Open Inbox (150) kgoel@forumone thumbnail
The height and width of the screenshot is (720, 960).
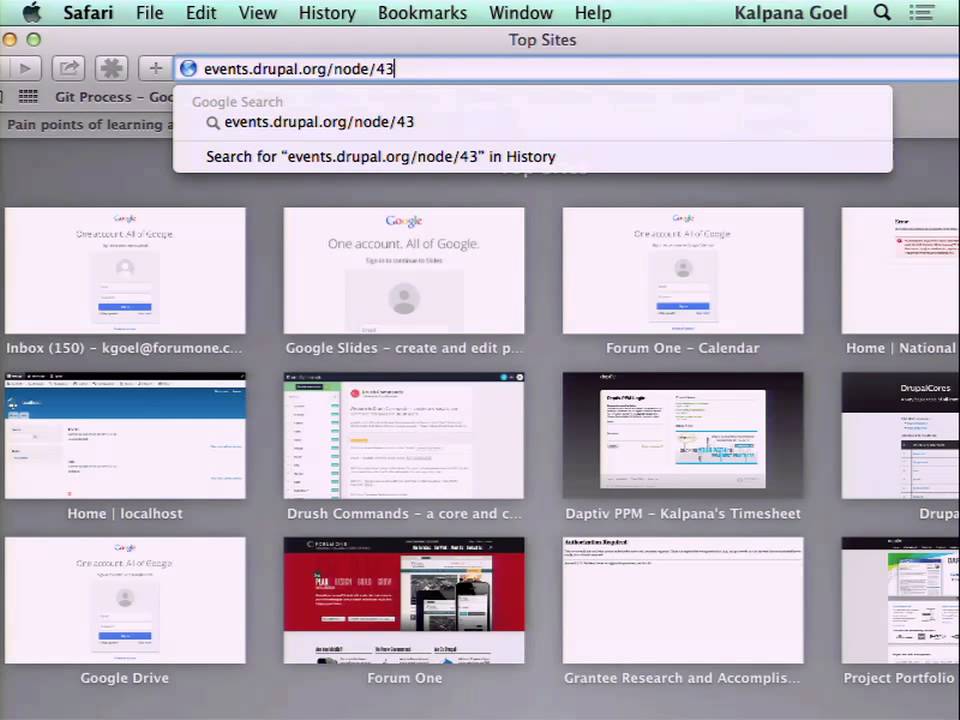click(x=125, y=271)
